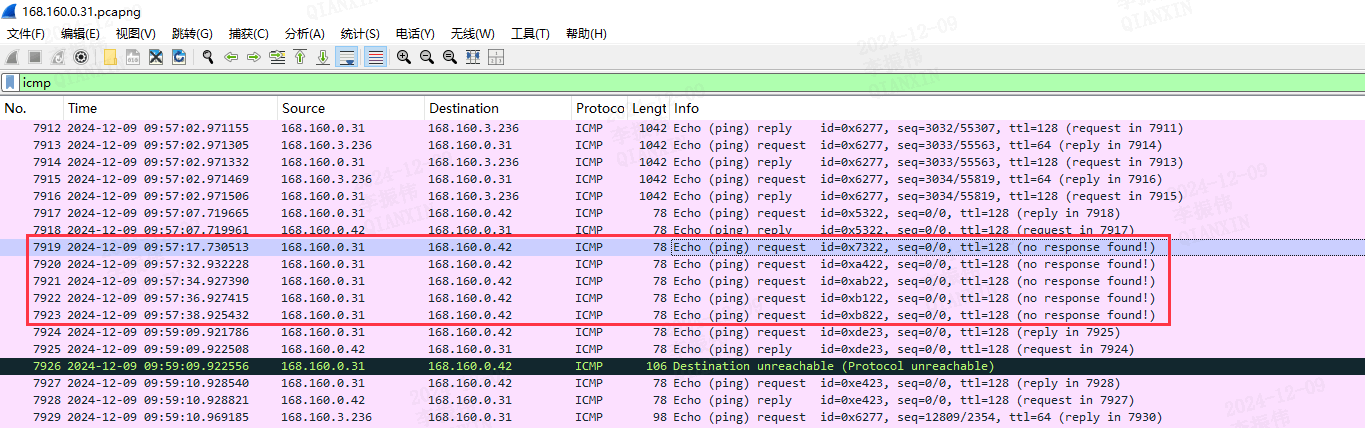
Task: Open the 电话(Y) menu
Action: (x=415, y=34)
